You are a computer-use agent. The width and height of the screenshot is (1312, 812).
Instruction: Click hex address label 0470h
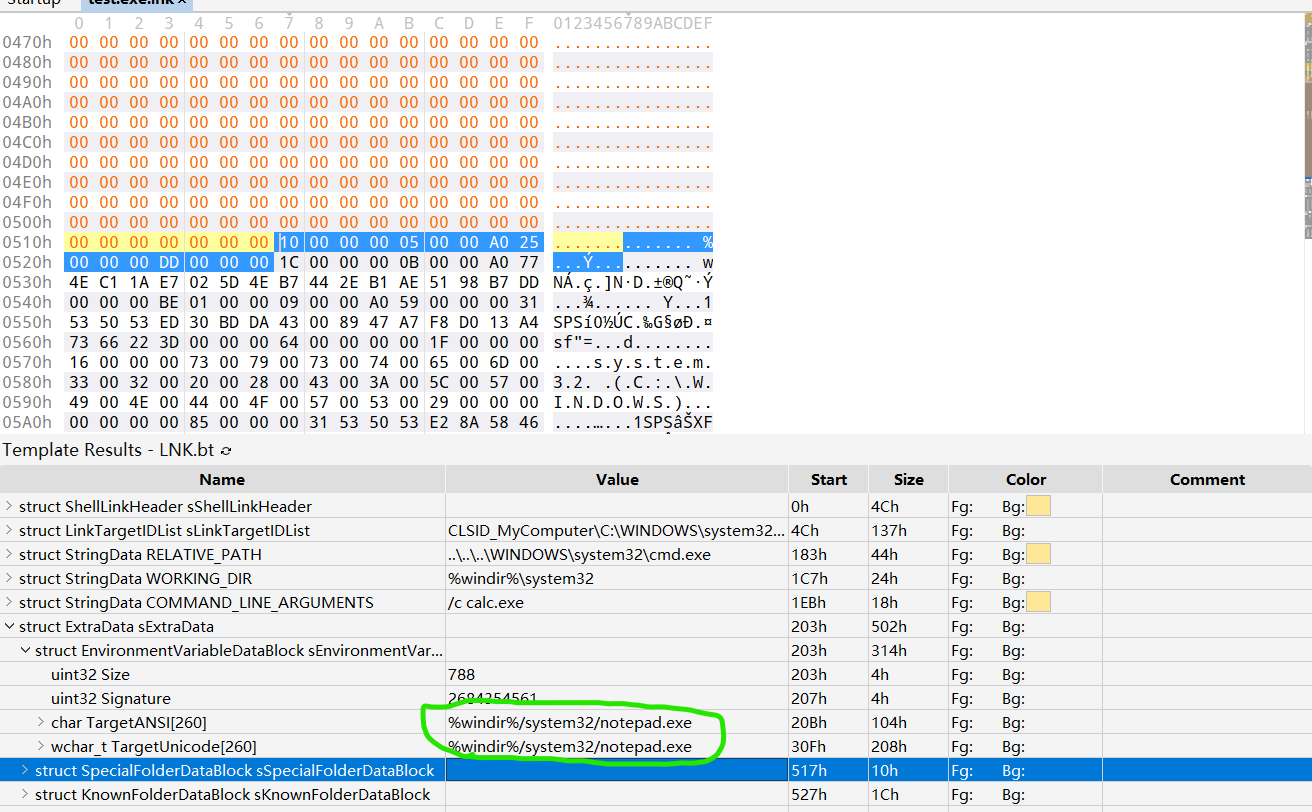pos(27,42)
